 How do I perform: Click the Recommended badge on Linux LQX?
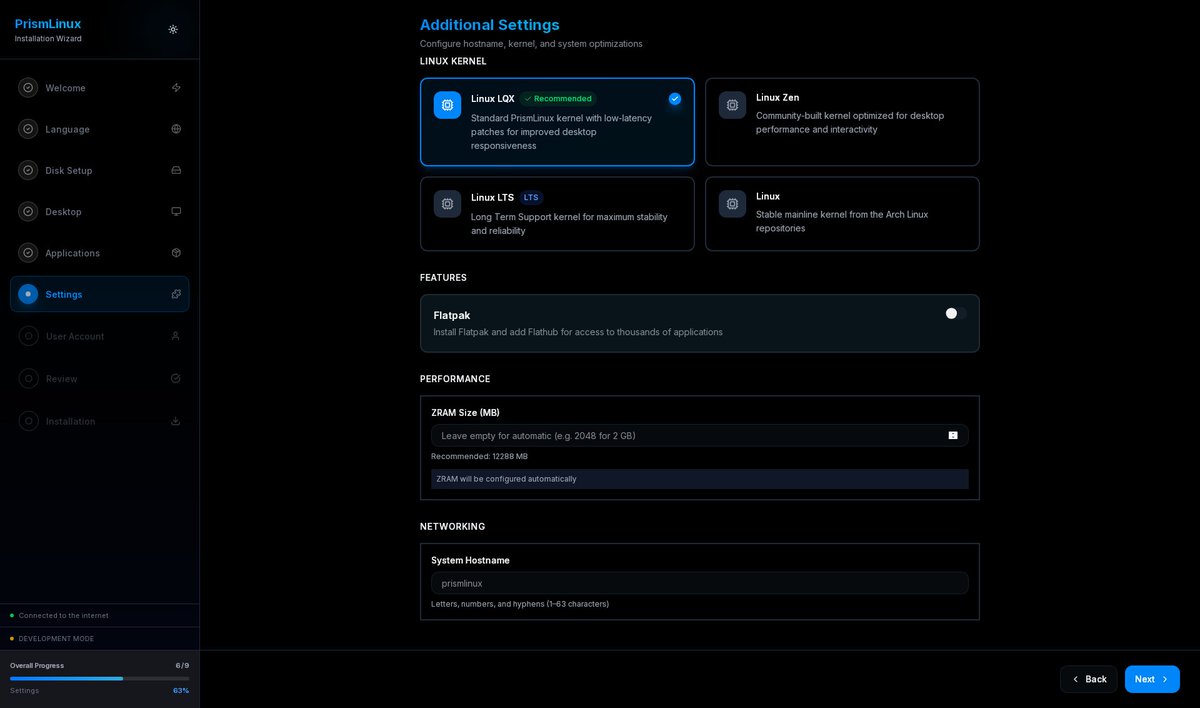558,99
